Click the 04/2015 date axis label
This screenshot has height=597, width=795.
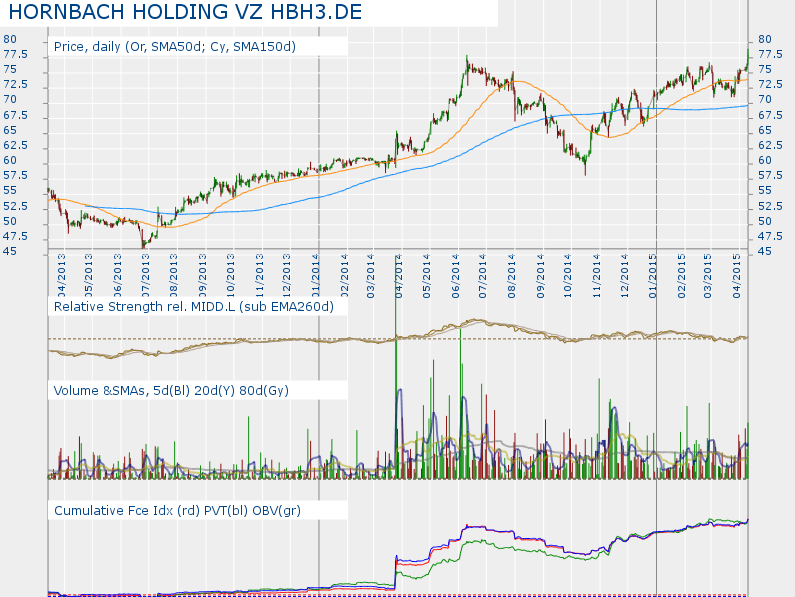(737, 276)
